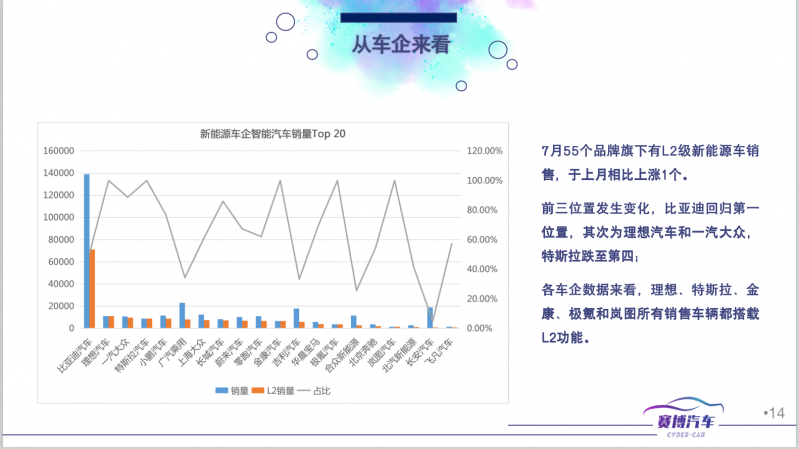Click the axis label 长安汽车

pyautogui.click(x=421, y=352)
